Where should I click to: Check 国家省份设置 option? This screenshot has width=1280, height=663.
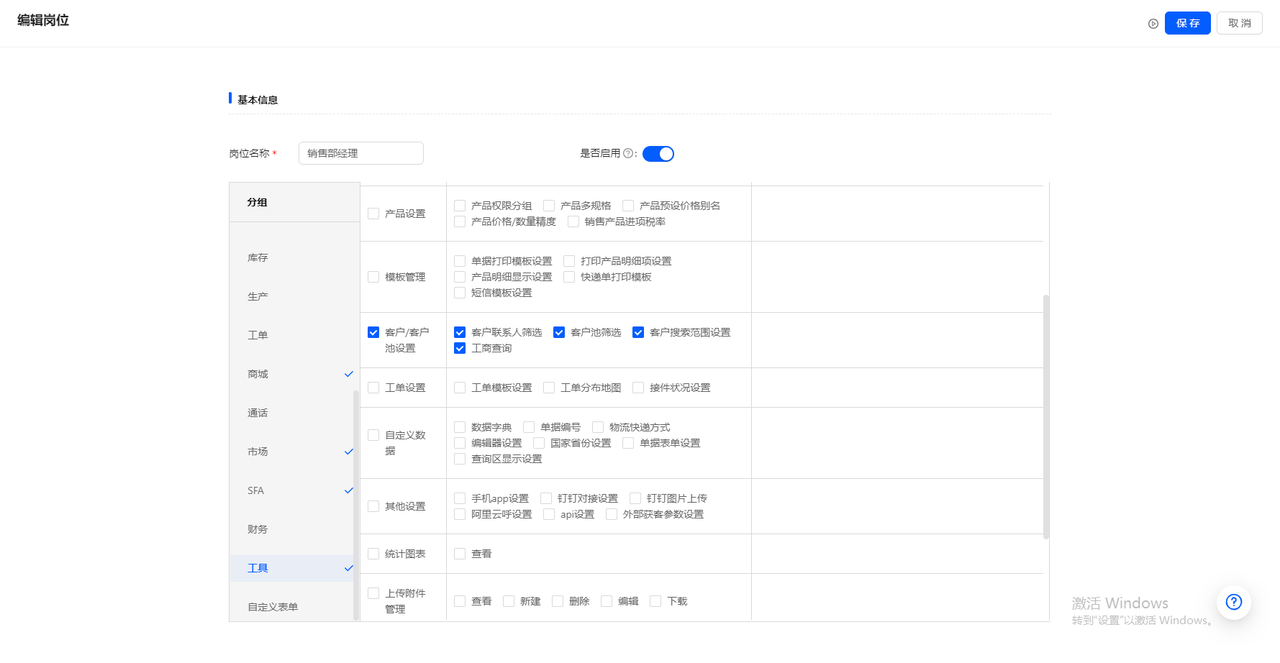(539, 443)
